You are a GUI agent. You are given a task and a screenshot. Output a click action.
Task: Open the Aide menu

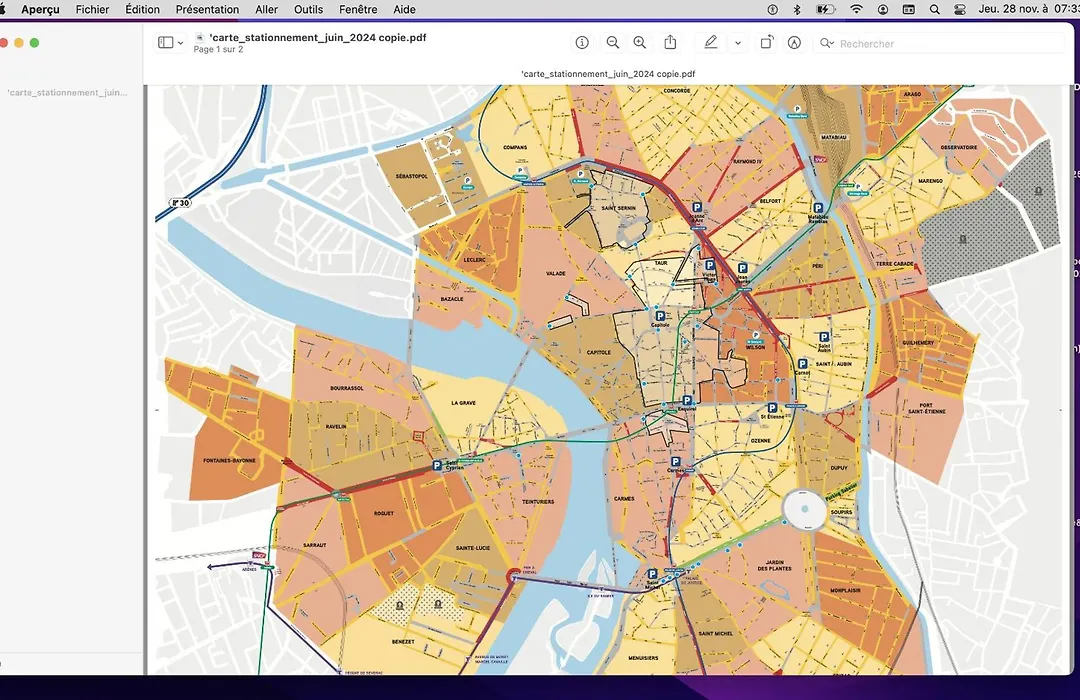[x=404, y=10]
